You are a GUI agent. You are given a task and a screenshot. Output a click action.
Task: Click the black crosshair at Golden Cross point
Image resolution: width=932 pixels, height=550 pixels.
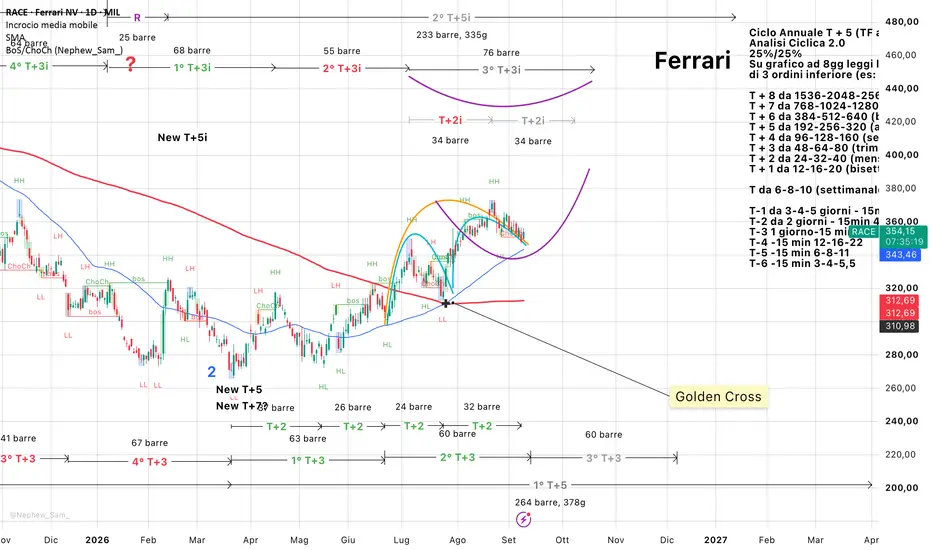[446, 303]
